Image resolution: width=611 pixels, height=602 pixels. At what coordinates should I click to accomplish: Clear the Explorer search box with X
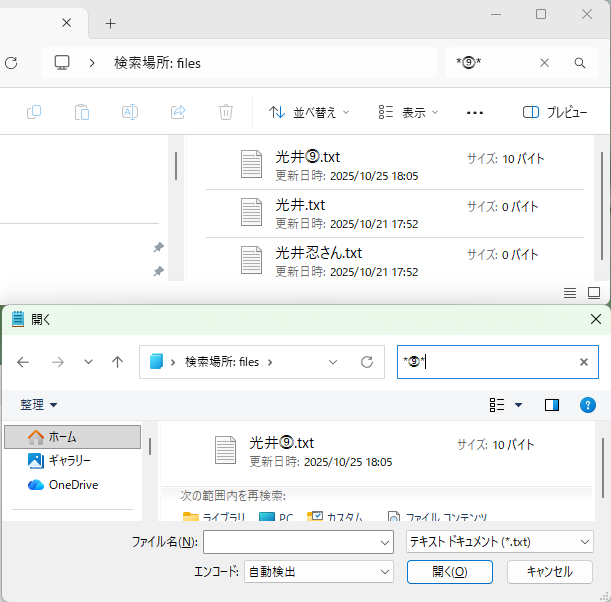coord(544,63)
